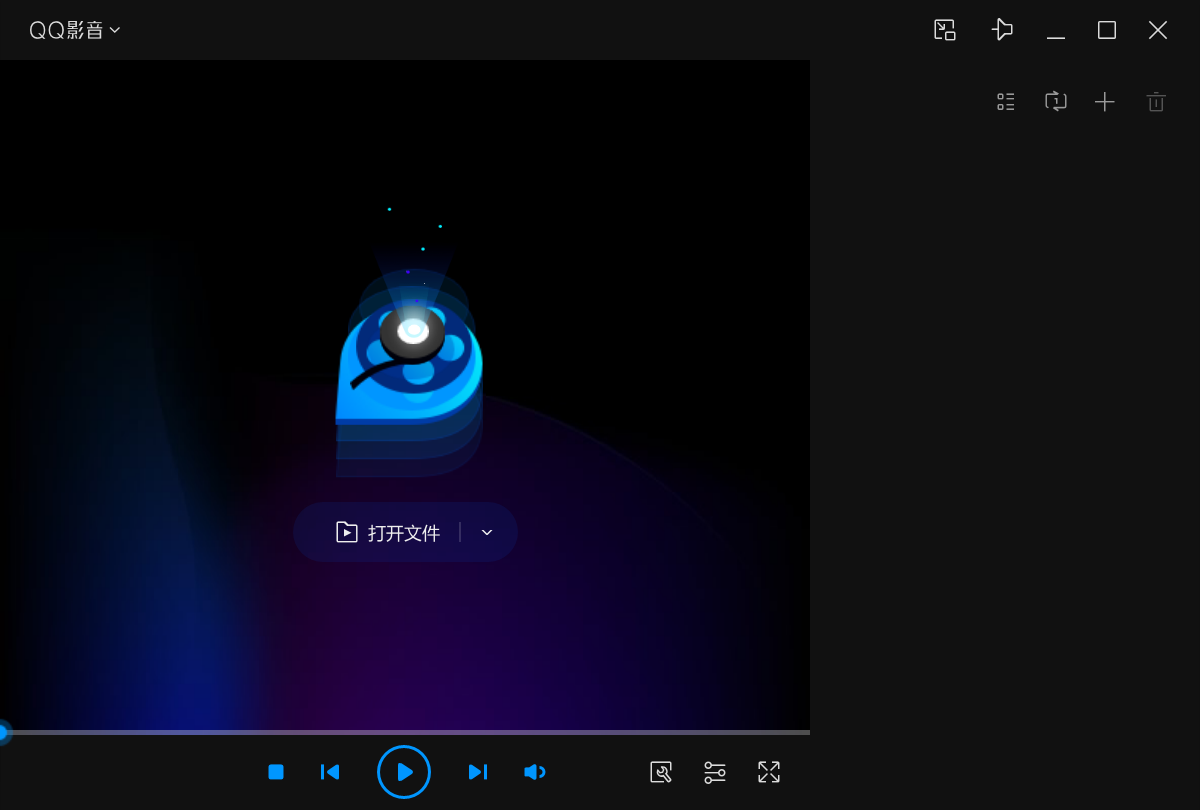Viewport: 1200px width, 810px height.
Task: Switch to mini player mode
Action: click(x=944, y=30)
